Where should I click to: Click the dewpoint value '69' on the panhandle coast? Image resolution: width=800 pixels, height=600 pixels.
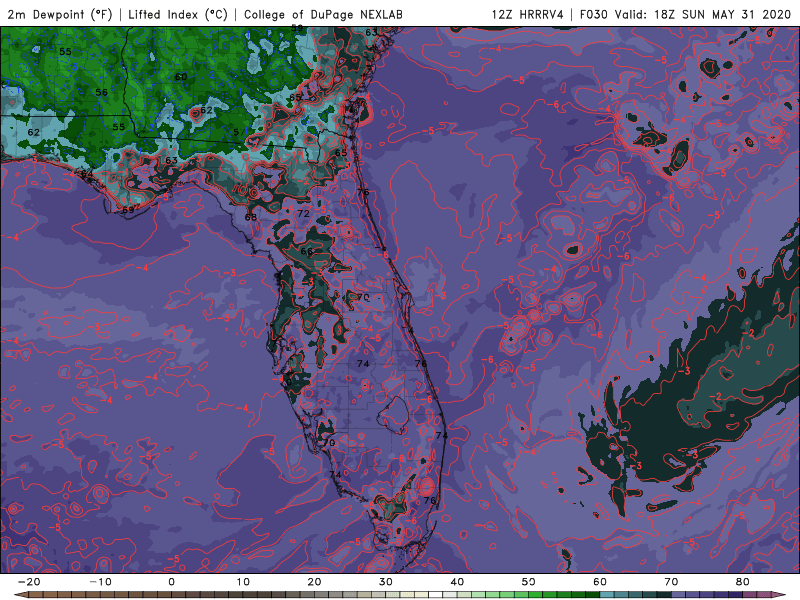[128, 210]
